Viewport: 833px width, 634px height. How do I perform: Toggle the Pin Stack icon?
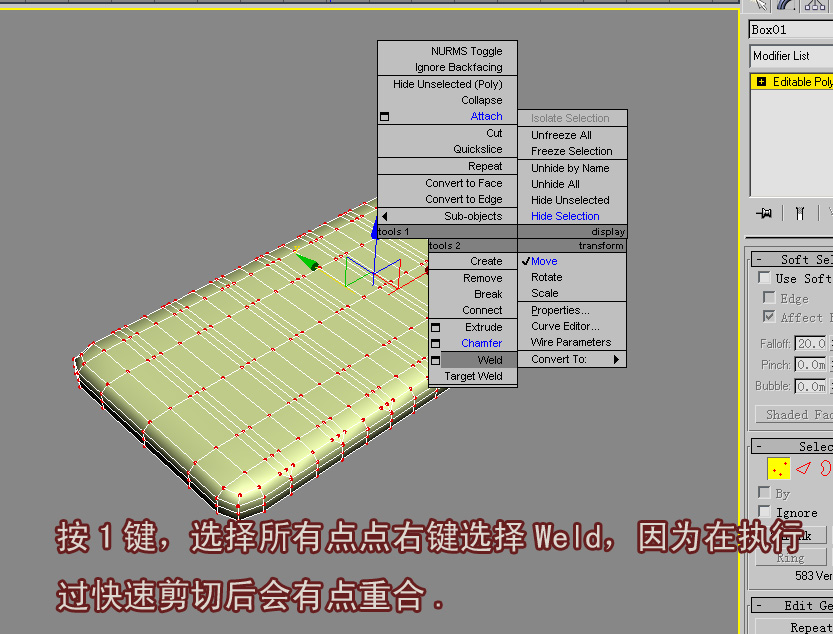[764, 213]
